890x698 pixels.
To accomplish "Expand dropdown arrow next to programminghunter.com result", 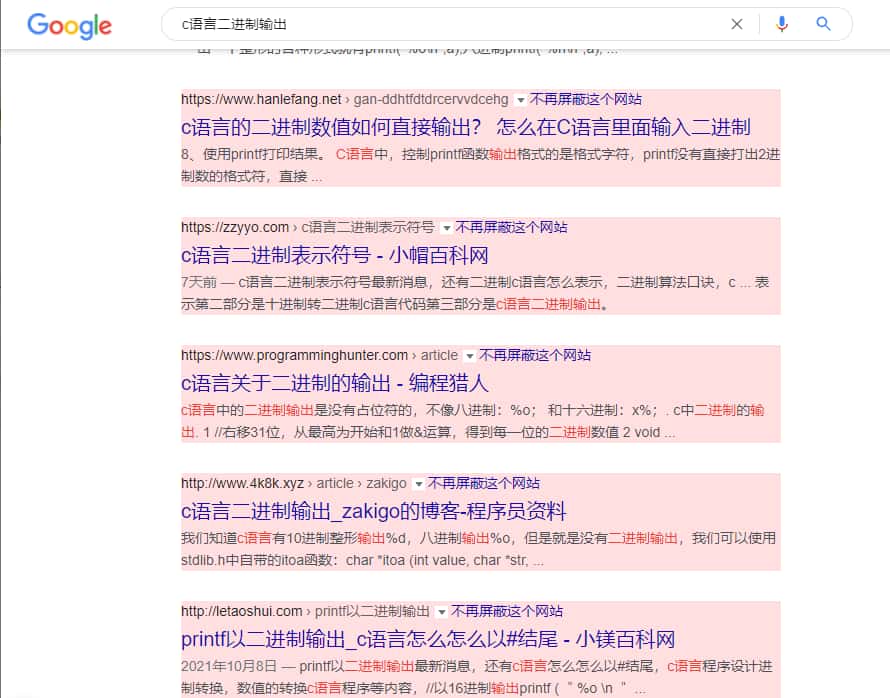I will pyautogui.click(x=469, y=356).
